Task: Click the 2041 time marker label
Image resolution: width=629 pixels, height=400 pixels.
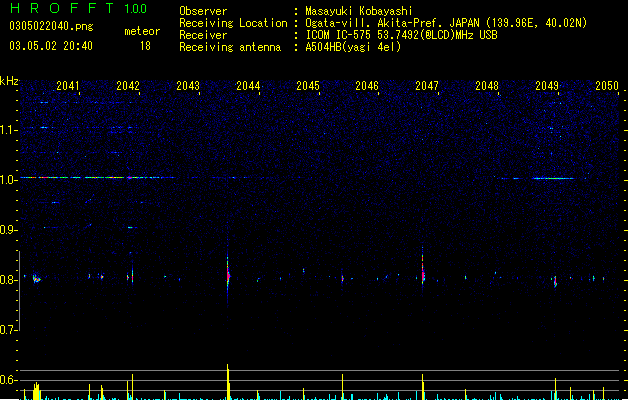Action: point(67,85)
